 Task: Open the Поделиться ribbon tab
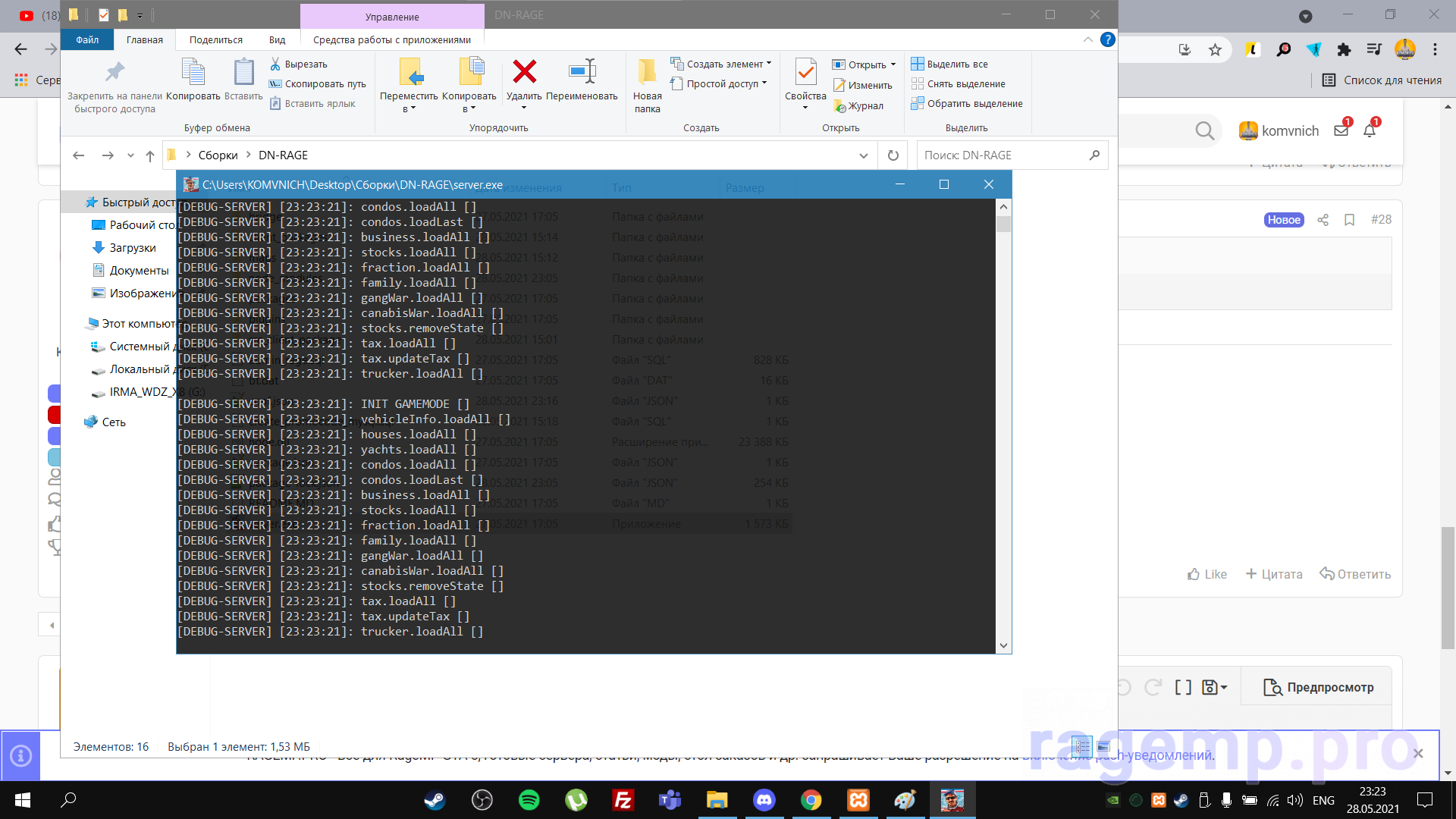(216, 40)
